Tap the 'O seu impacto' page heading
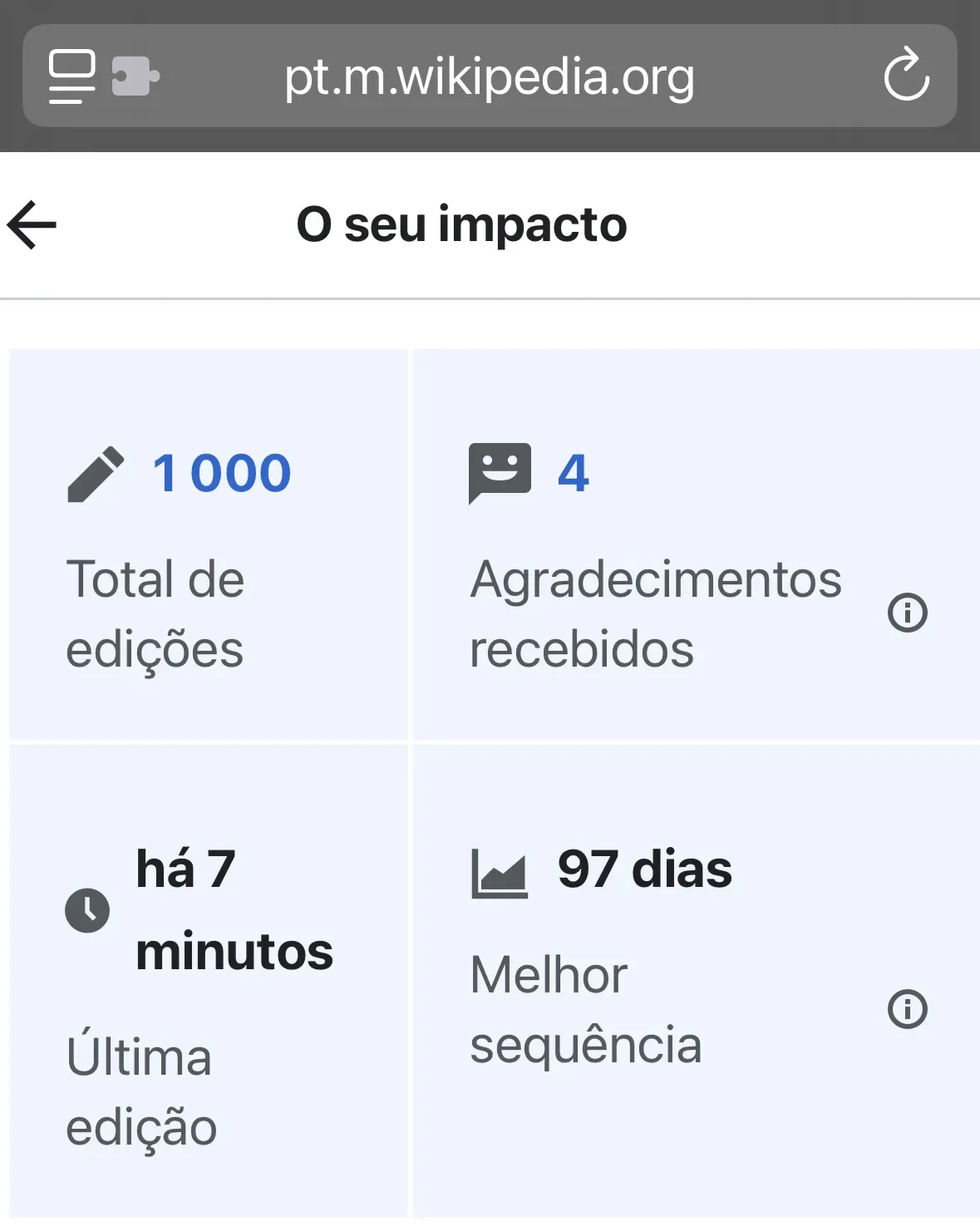The width and height of the screenshot is (980, 1231). (462, 224)
